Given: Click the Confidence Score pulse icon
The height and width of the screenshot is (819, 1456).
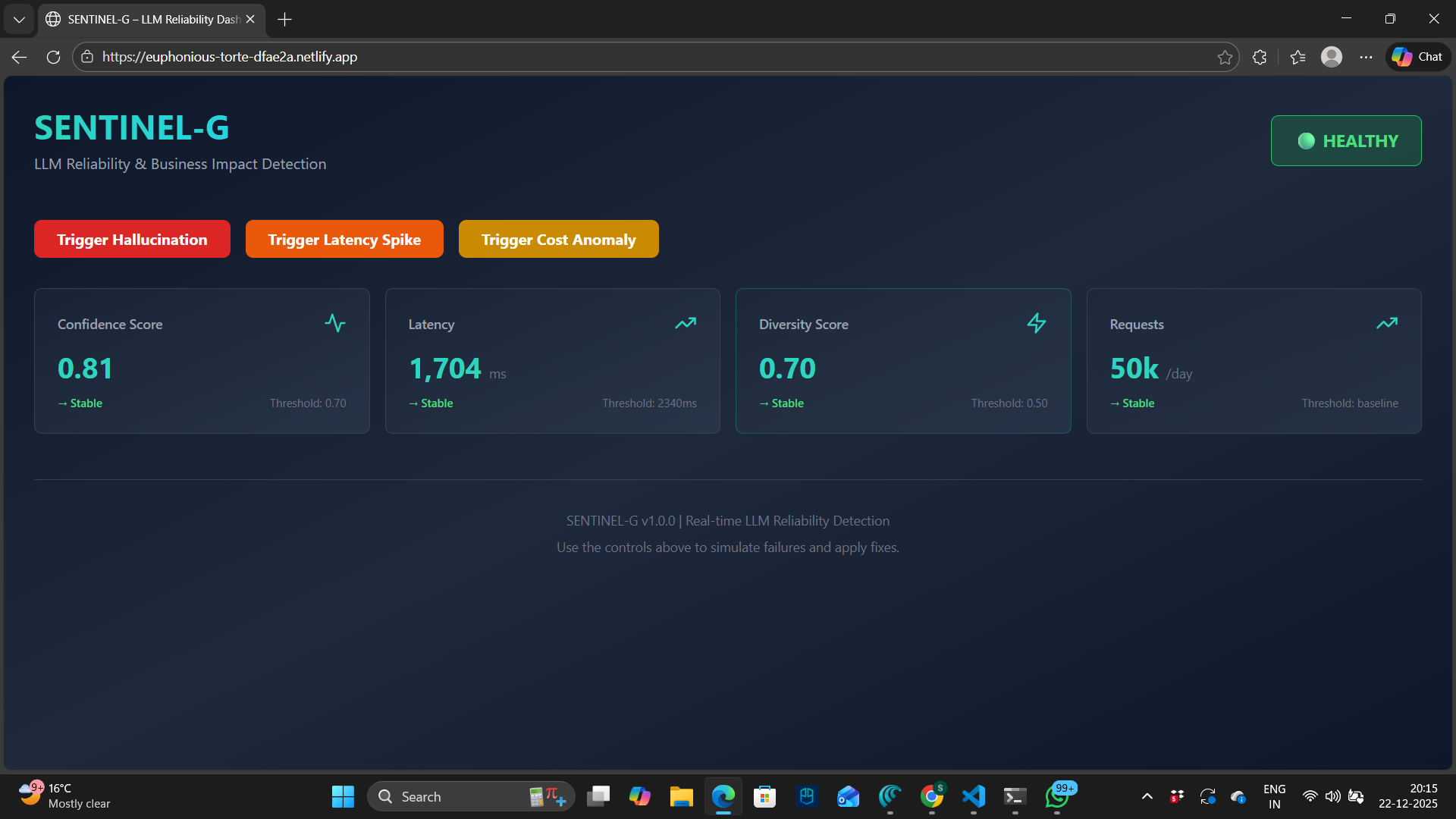Looking at the screenshot, I should coord(334,324).
